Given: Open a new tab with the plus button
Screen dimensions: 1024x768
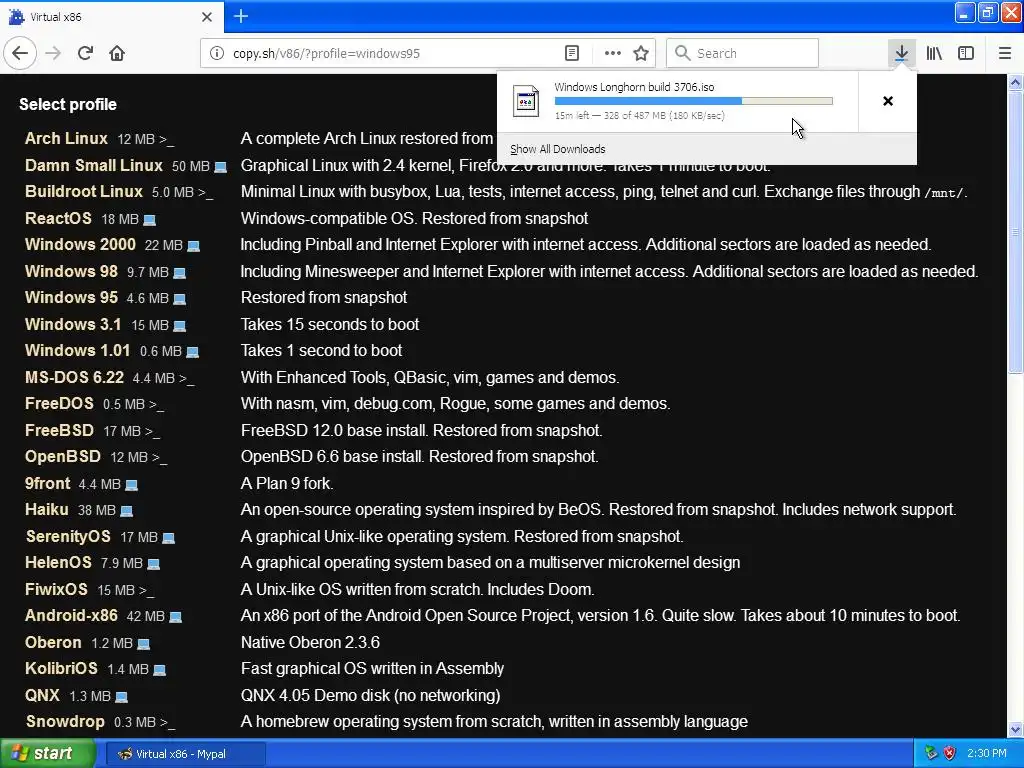Looking at the screenshot, I should [241, 16].
